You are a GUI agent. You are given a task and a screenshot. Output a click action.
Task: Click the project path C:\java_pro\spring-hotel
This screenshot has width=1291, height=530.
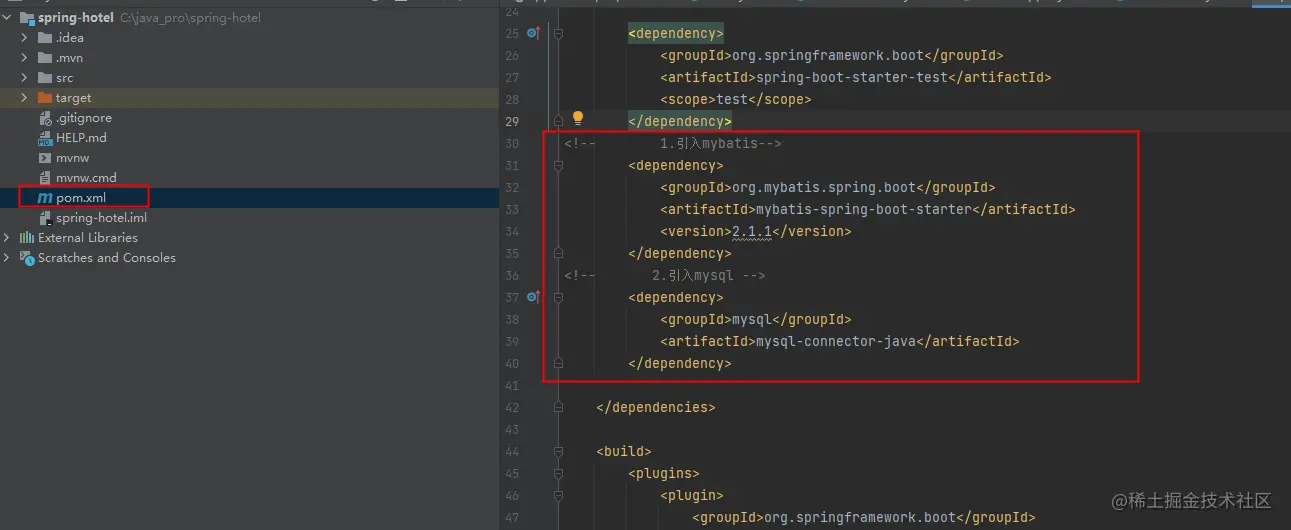tap(190, 18)
